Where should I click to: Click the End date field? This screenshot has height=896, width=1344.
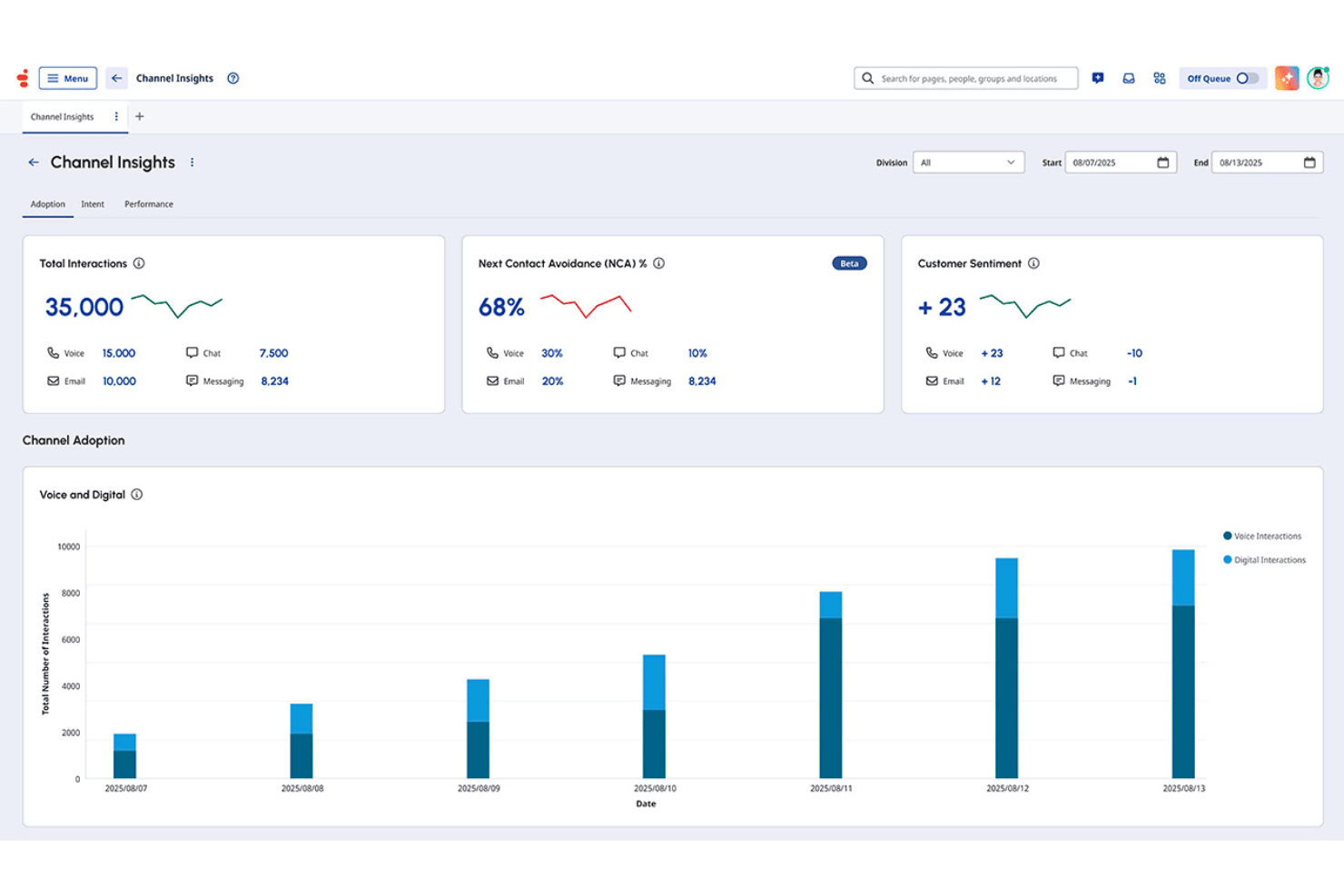point(1267,162)
